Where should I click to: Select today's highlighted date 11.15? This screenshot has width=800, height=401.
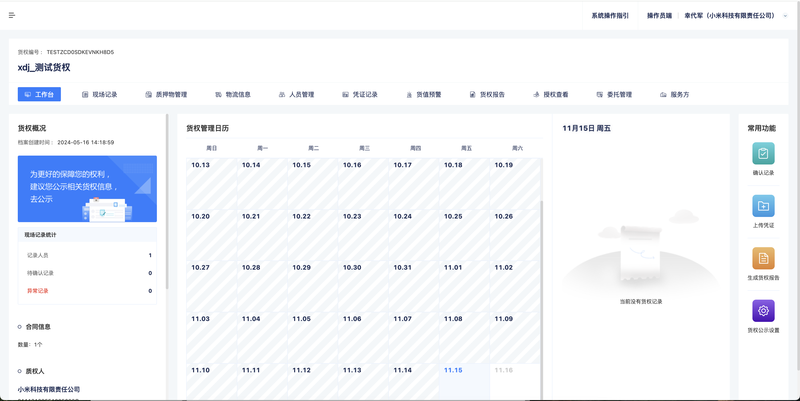464,382
